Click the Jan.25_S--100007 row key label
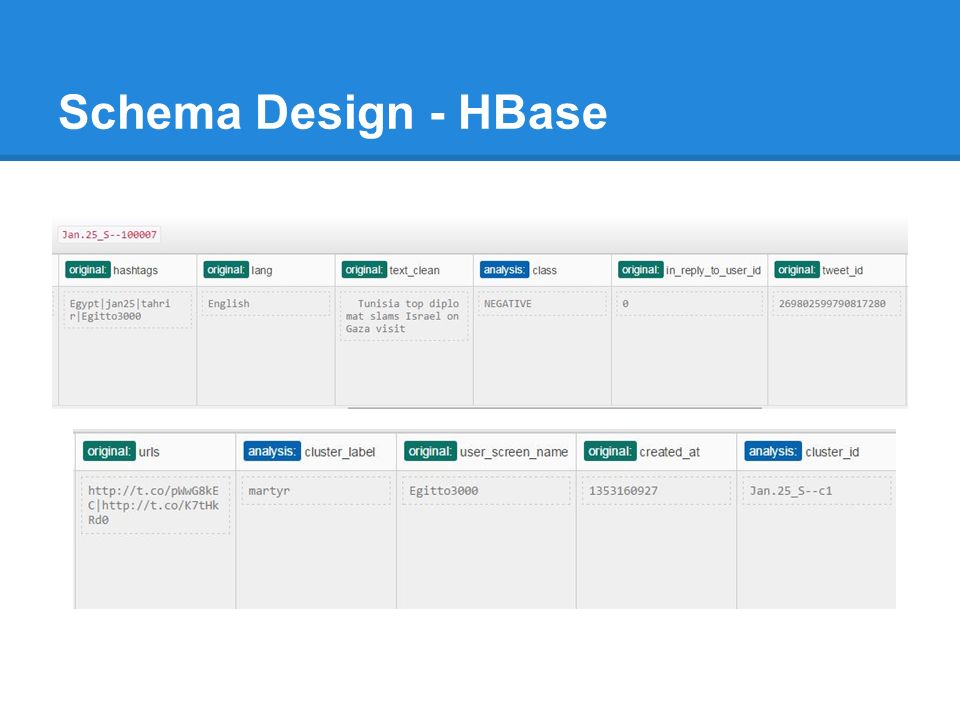Image resolution: width=960 pixels, height=720 pixels. pos(109,234)
